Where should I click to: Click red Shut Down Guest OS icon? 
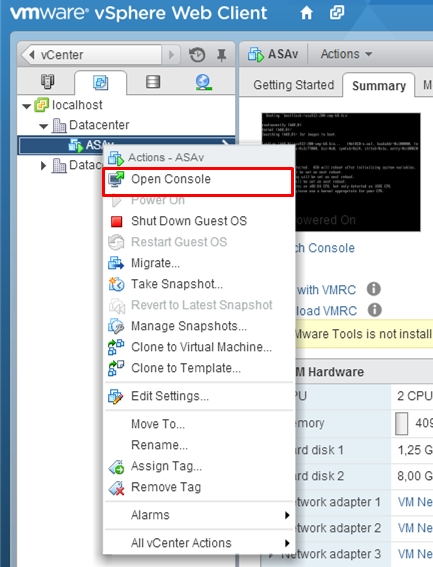tap(116, 221)
